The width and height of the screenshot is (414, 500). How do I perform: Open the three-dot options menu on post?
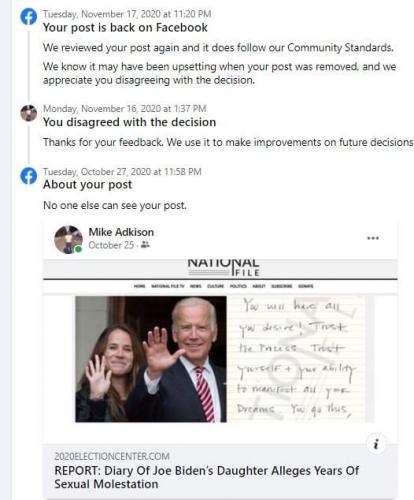point(373,238)
